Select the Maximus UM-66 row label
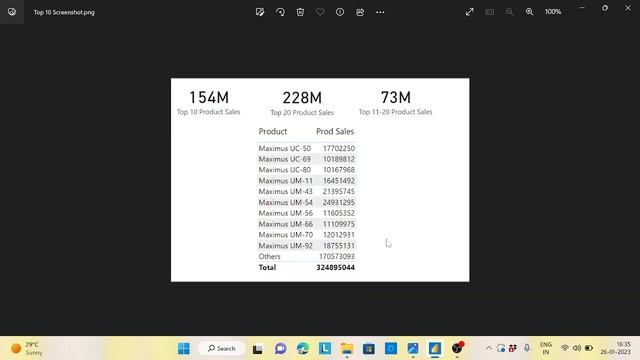Viewport: 640px width, 360px height. click(x=285, y=224)
